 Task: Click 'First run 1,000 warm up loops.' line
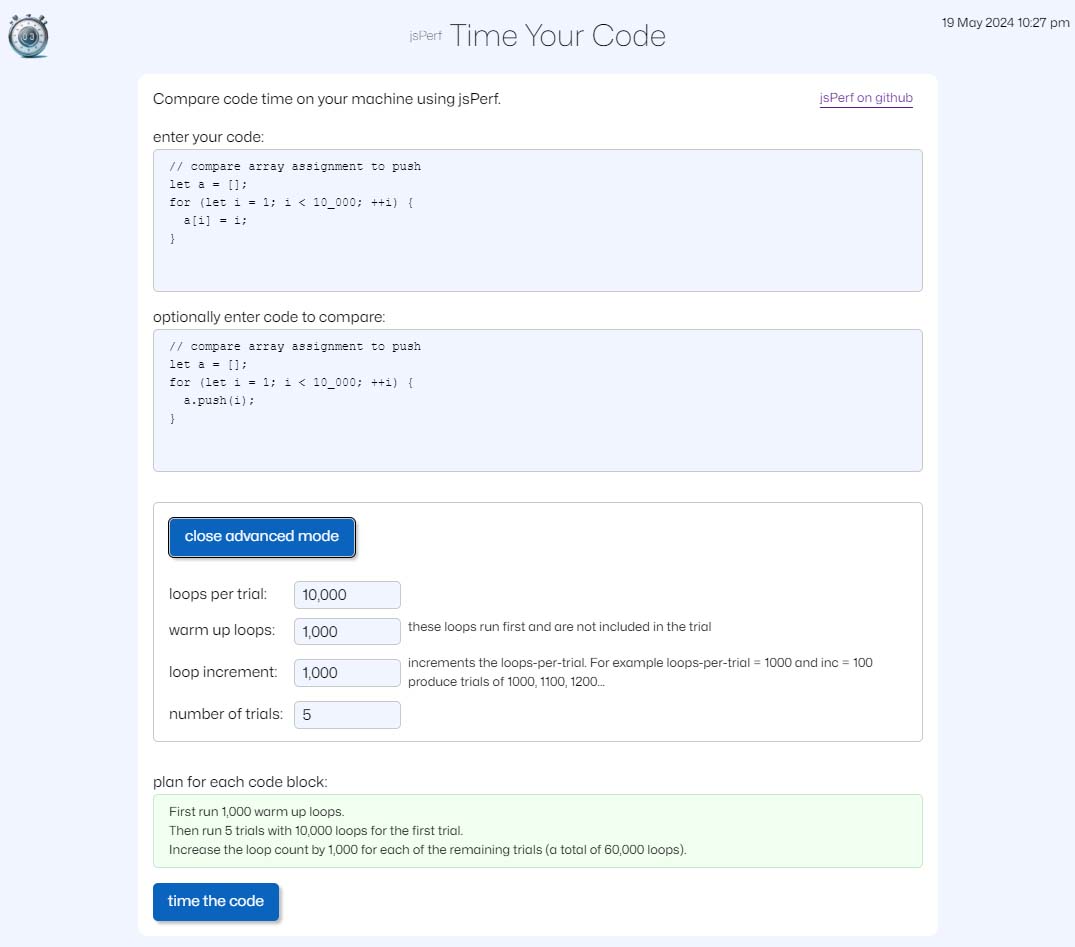coord(256,812)
